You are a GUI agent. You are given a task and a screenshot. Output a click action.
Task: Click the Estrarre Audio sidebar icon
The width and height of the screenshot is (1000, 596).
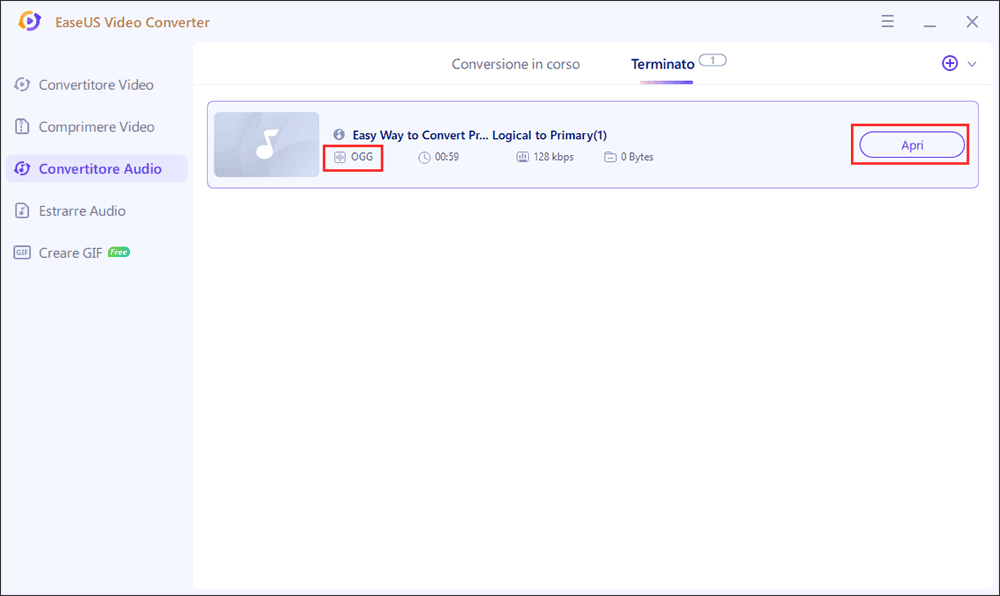(22, 210)
